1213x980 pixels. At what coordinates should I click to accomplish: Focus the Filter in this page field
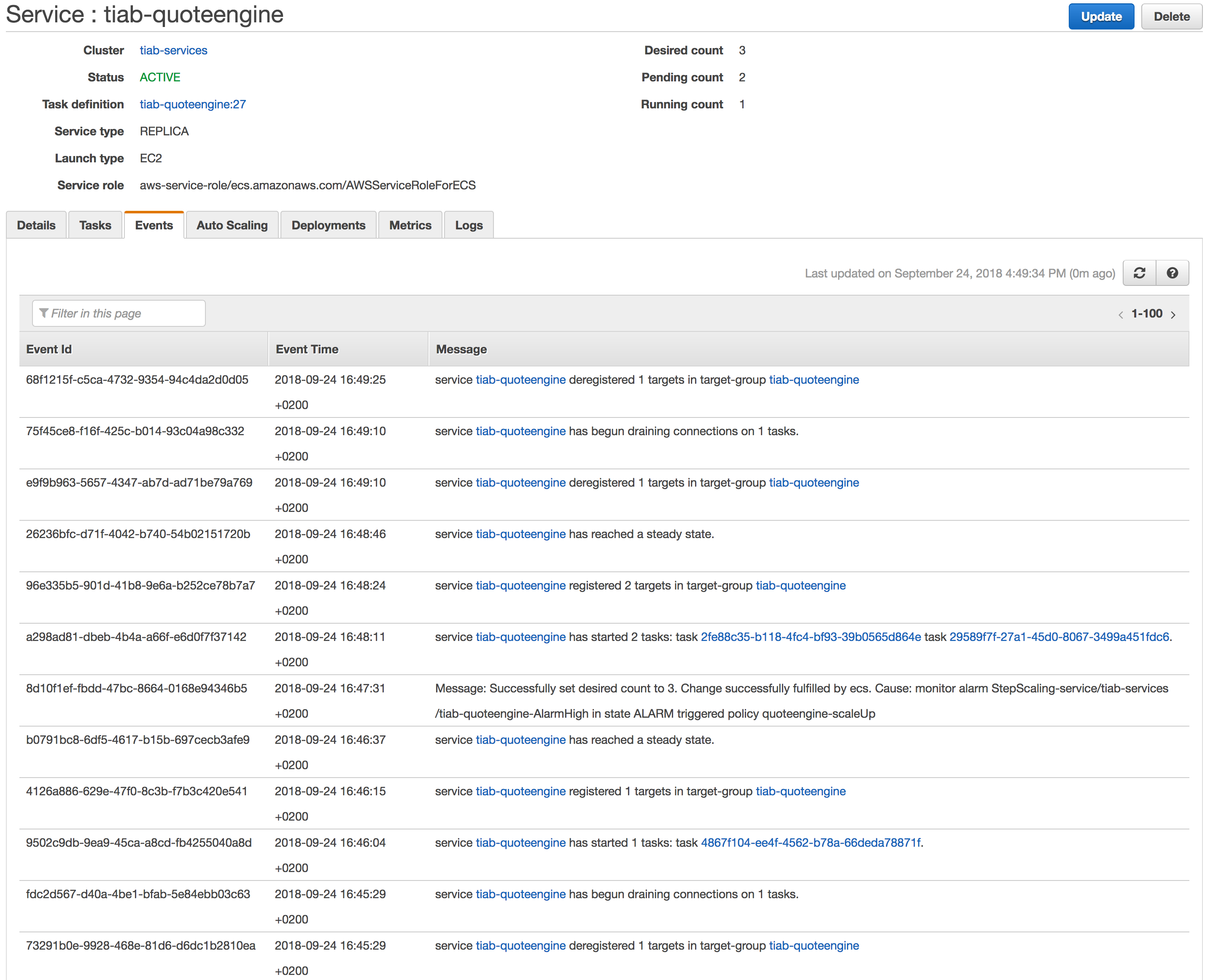[119, 313]
